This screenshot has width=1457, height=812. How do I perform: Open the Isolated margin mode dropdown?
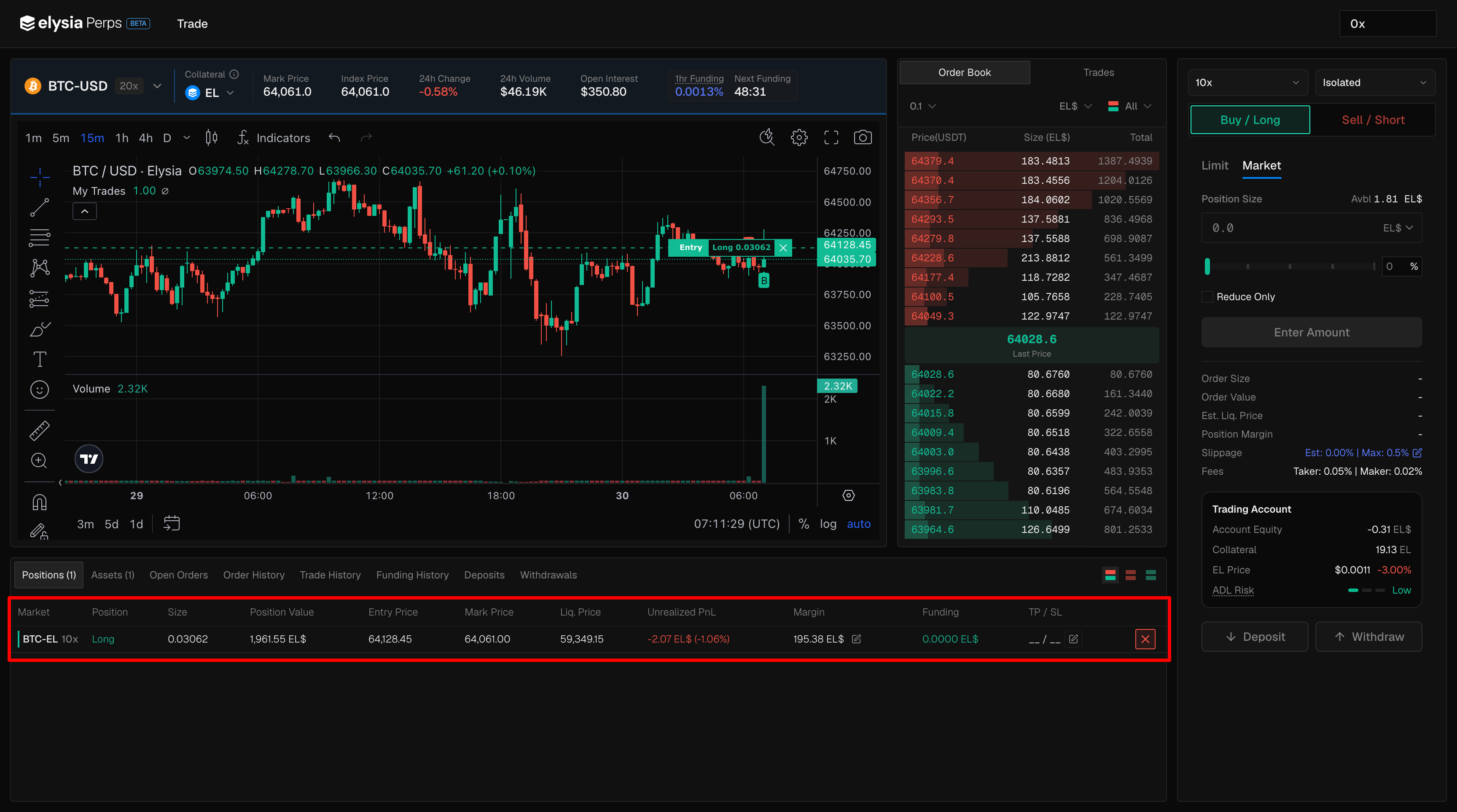(1374, 83)
